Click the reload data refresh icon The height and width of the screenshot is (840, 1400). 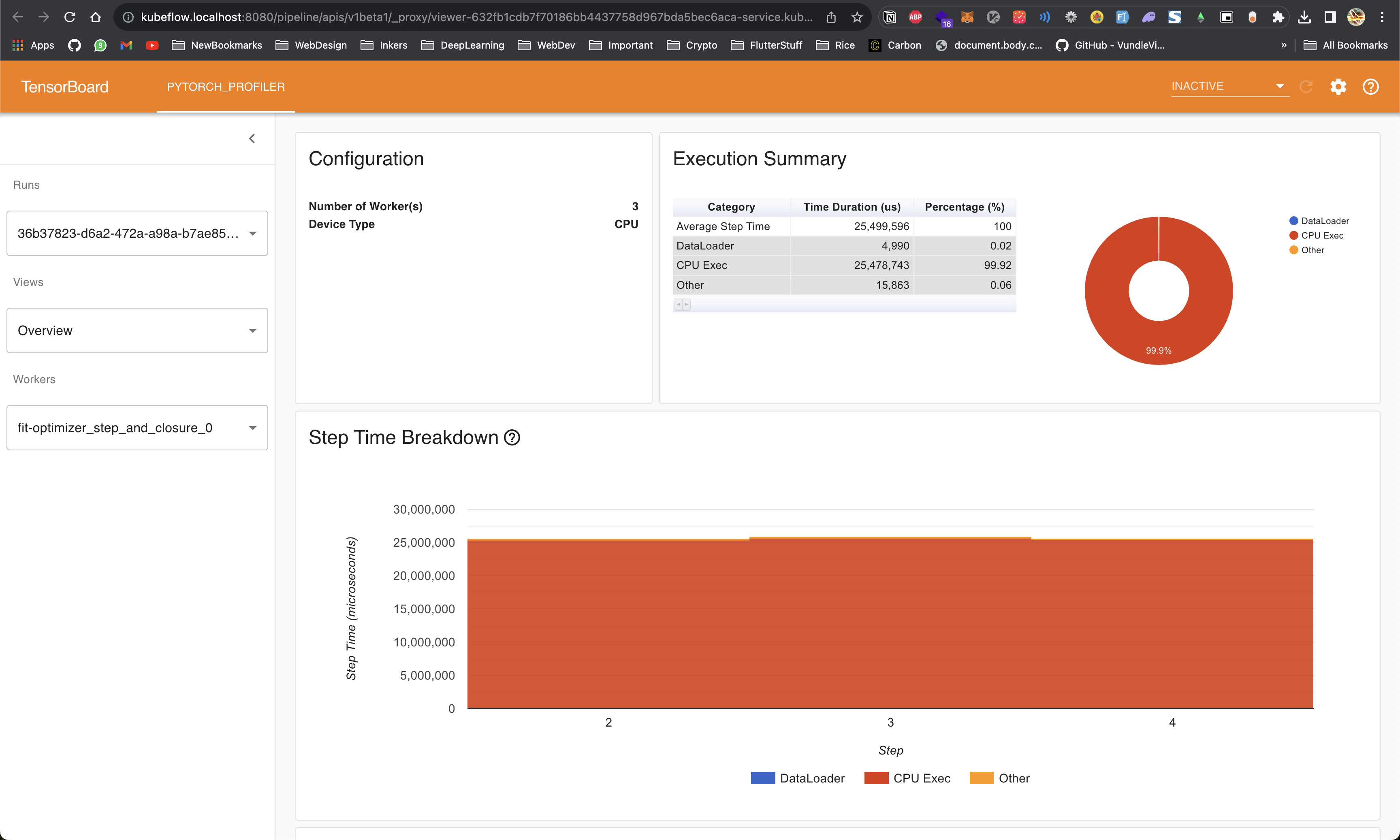click(1306, 87)
